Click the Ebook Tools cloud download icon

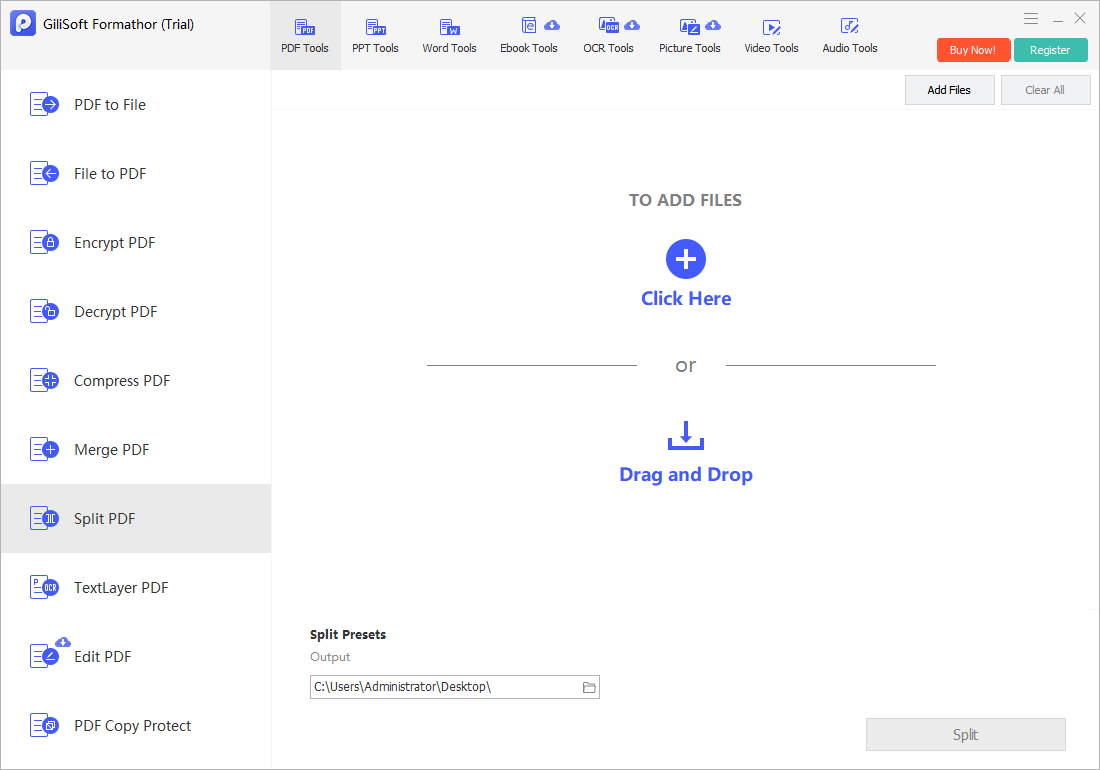552,25
